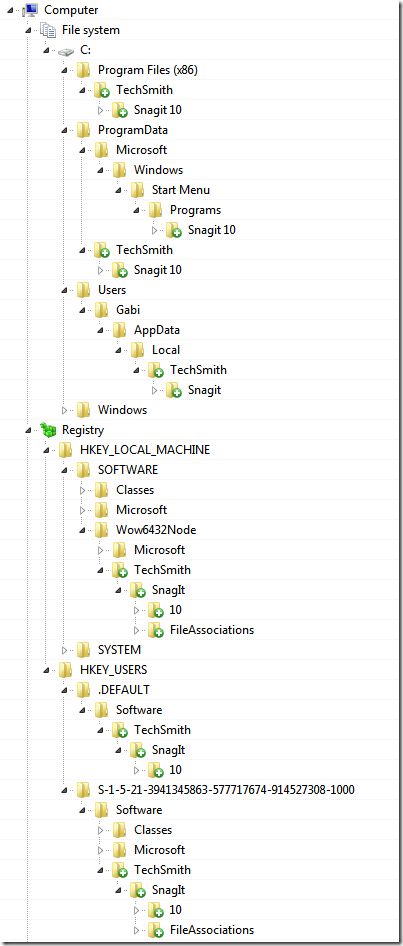
Task: Collapse the C: drive node
Action: click(x=47, y=51)
